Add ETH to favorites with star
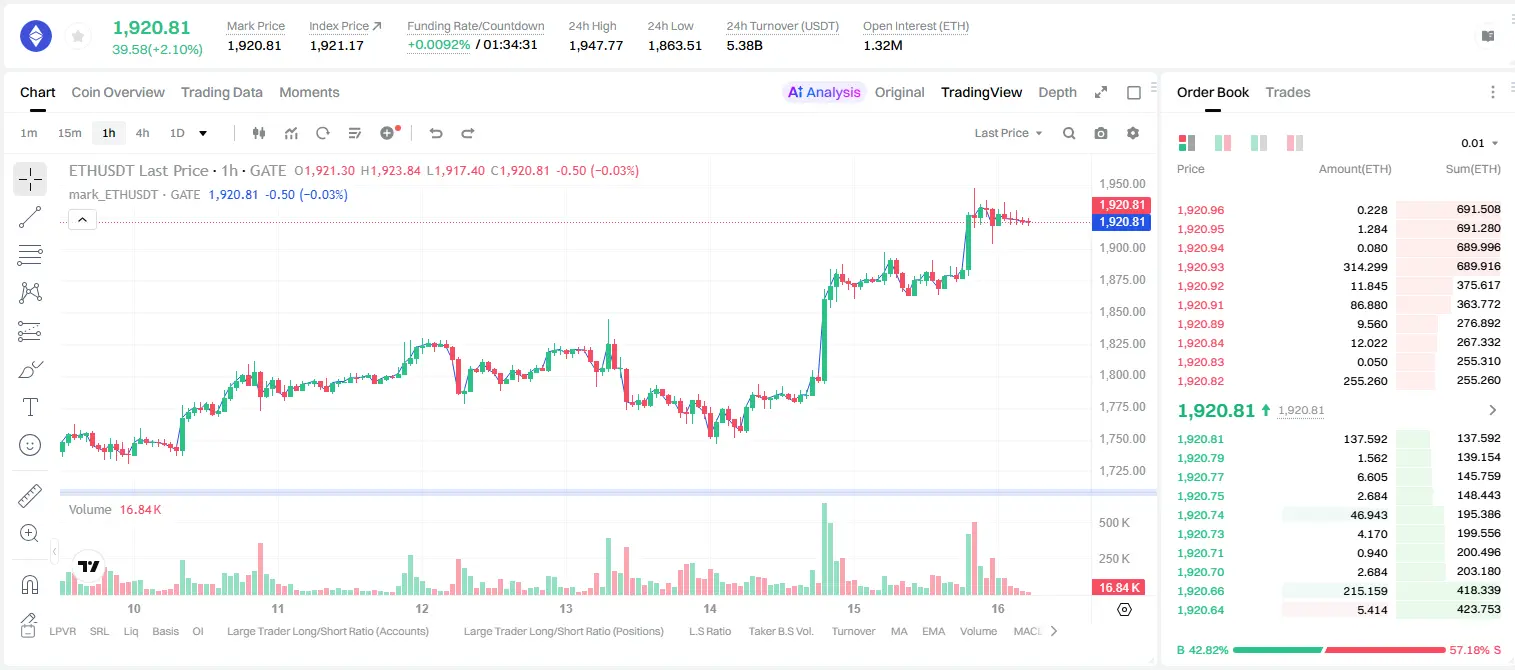Image resolution: width=1515 pixels, height=670 pixels. pos(78,37)
